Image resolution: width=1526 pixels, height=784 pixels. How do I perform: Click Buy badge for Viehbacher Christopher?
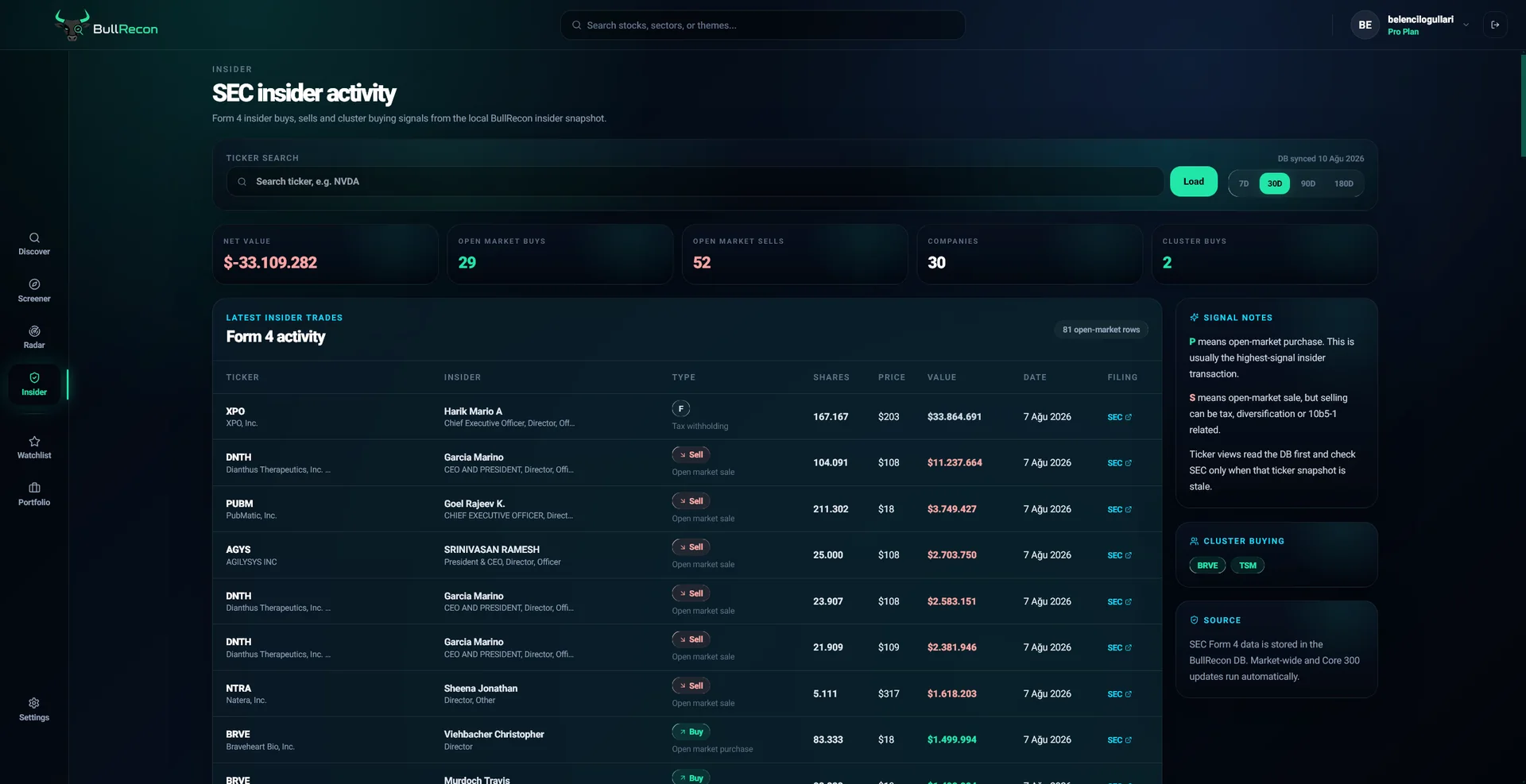[x=691, y=732]
